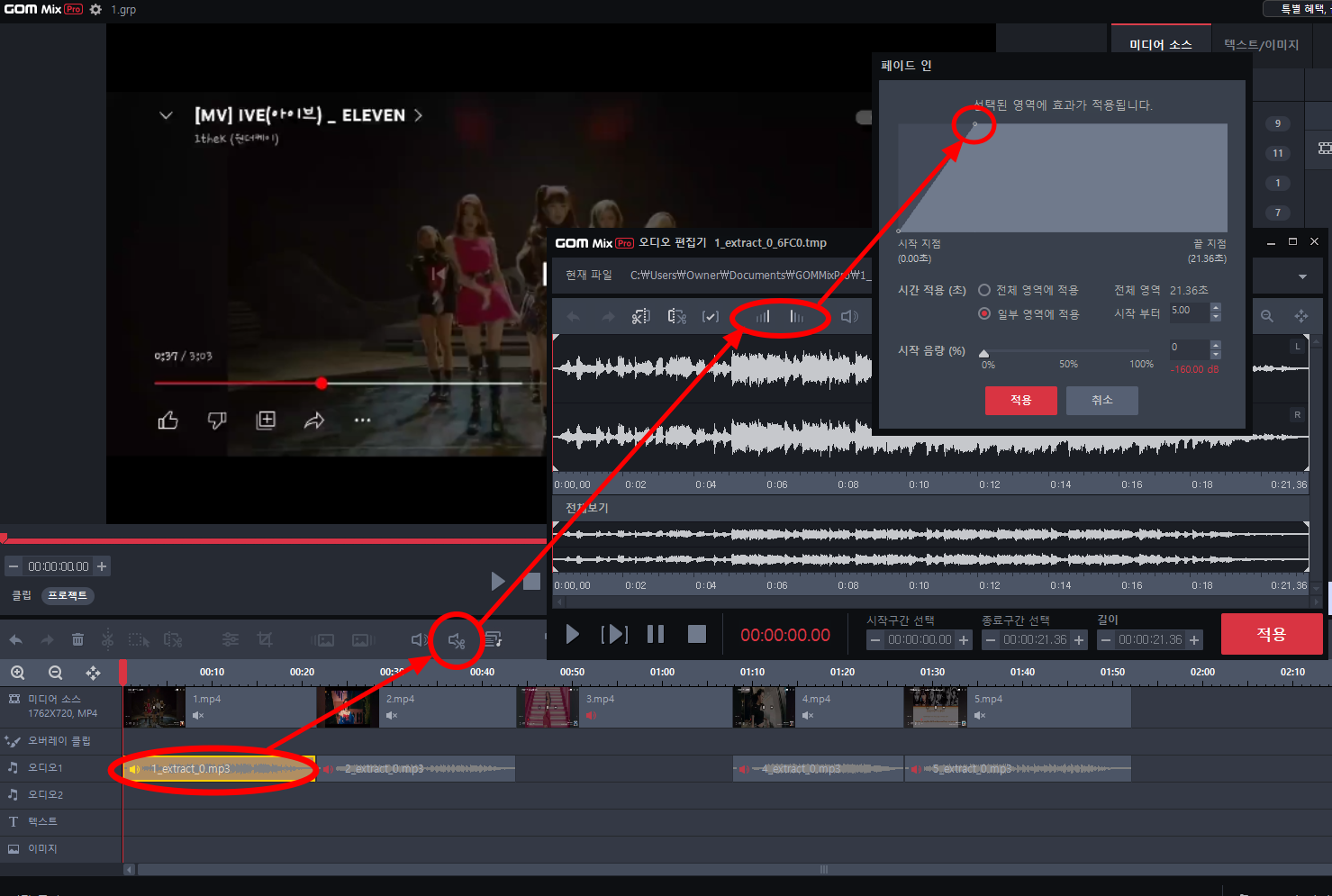
Task: Click the audio volume icon on timeline toolbar
Action: click(420, 639)
